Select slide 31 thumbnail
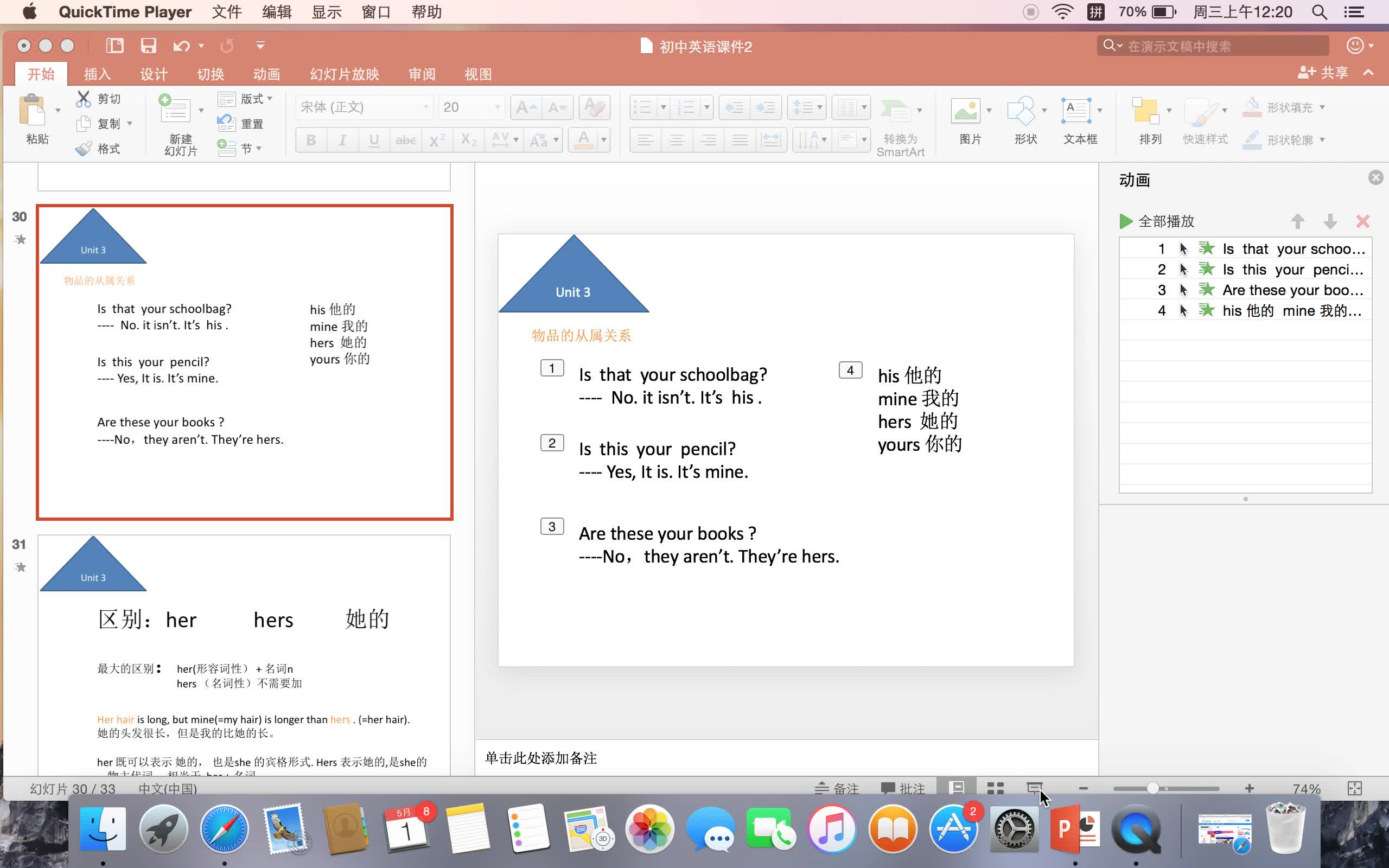Viewport: 1389px width, 868px height. point(244,655)
